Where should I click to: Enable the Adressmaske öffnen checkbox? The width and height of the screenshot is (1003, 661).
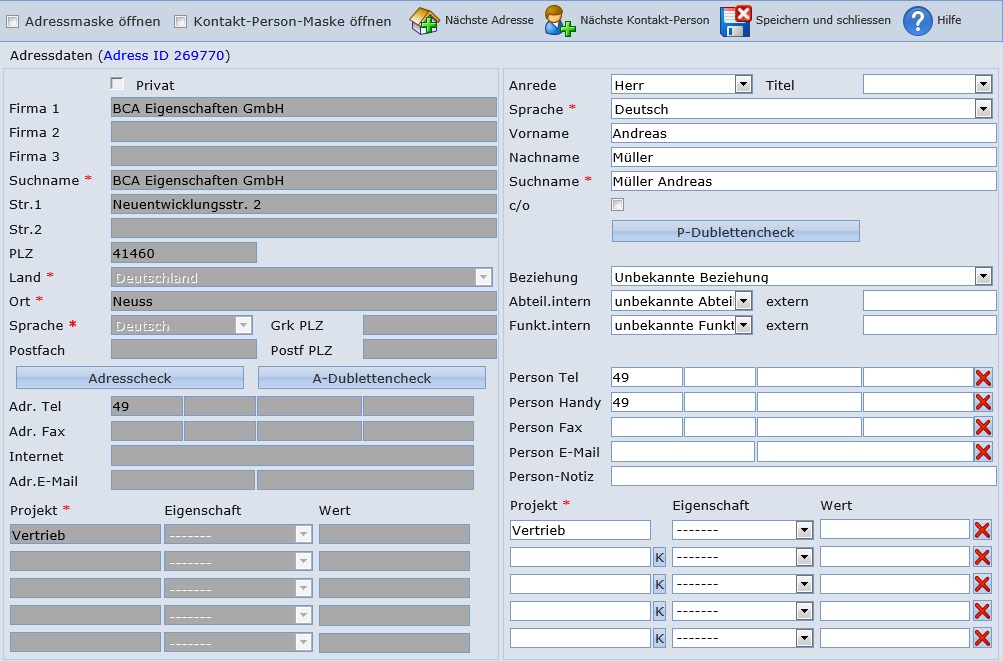pyautogui.click(x=13, y=22)
